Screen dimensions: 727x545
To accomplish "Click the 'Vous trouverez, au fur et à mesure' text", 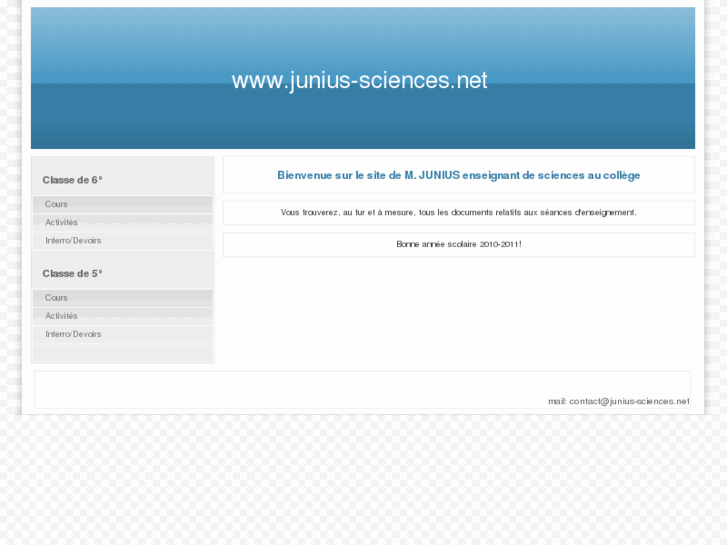I will [x=459, y=212].
